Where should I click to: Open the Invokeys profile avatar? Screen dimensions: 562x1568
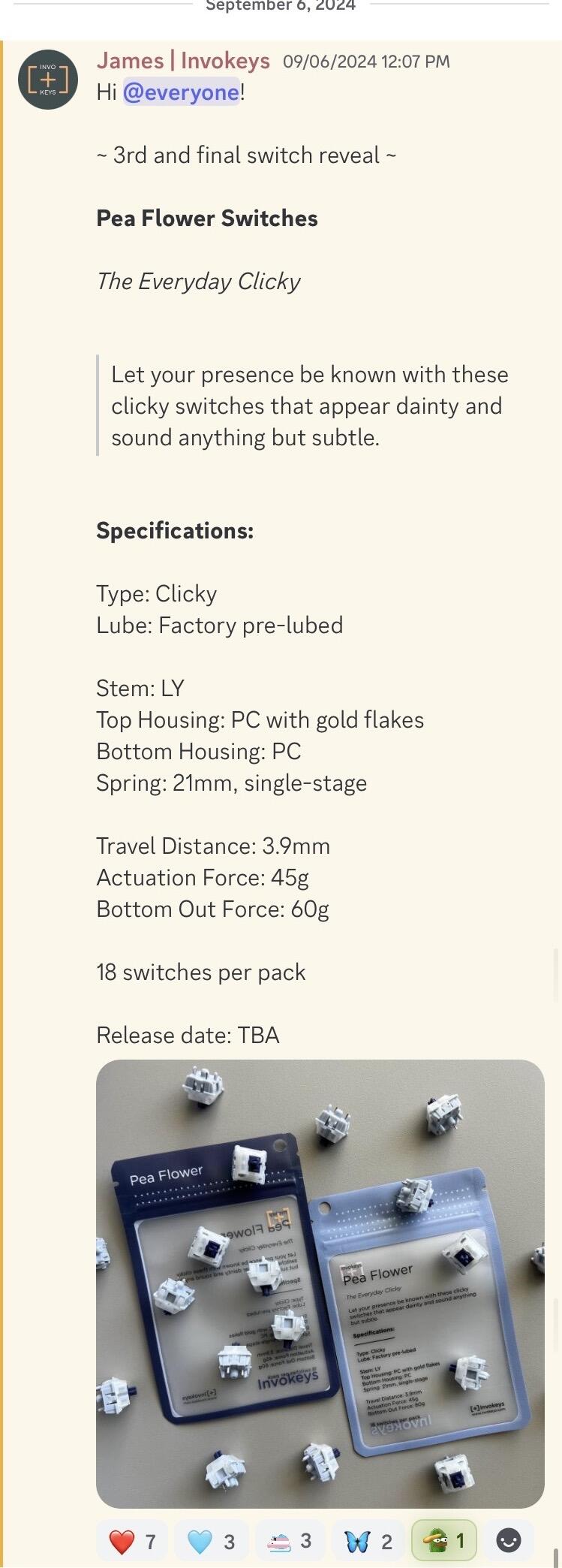point(47,80)
